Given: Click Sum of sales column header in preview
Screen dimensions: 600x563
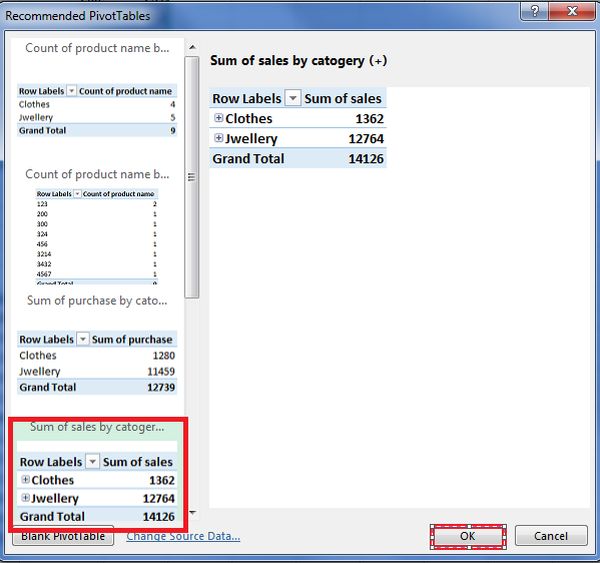Looking at the screenshot, I should [343, 98].
